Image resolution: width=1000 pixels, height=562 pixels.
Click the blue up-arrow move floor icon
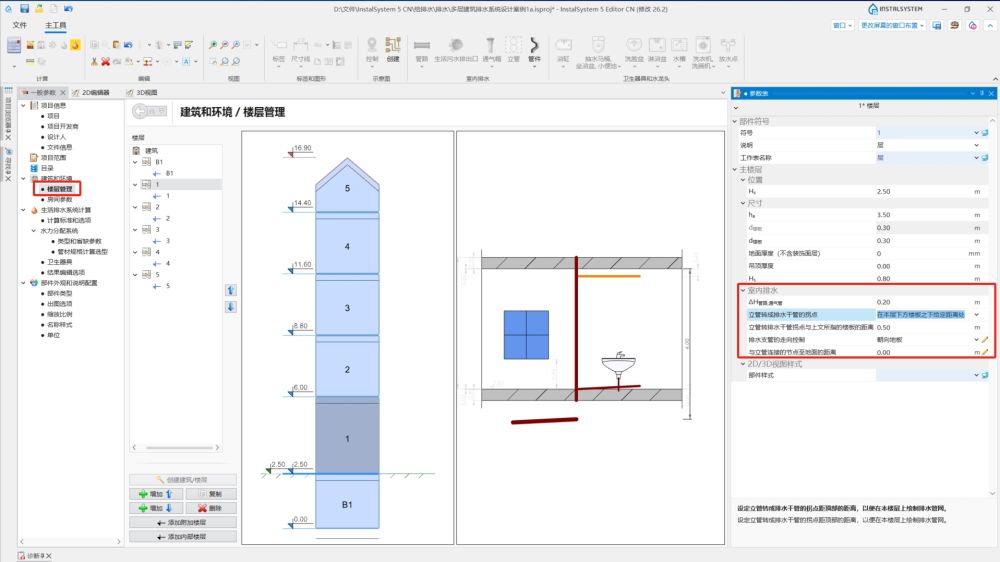[231, 291]
